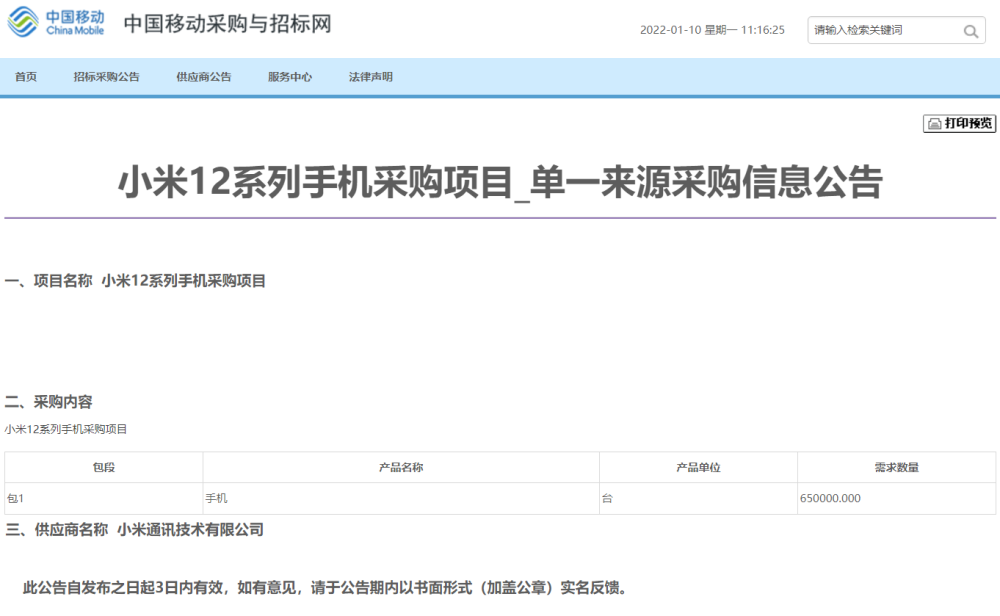Open the 首页 menu item
This screenshot has height=616, width=1000.
(26, 77)
